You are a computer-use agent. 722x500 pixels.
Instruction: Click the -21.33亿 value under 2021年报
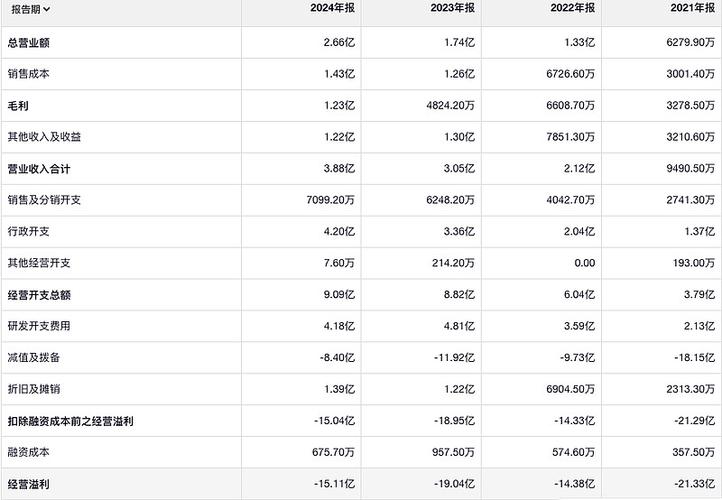(x=688, y=484)
